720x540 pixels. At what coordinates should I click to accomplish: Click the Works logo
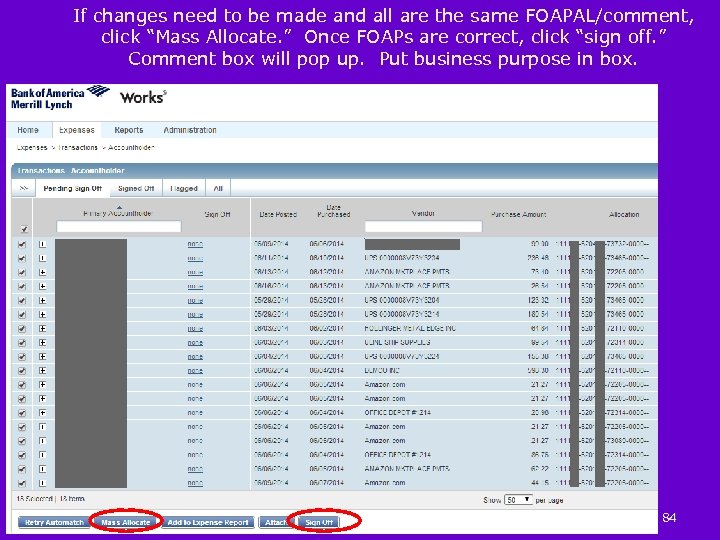click(143, 97)
